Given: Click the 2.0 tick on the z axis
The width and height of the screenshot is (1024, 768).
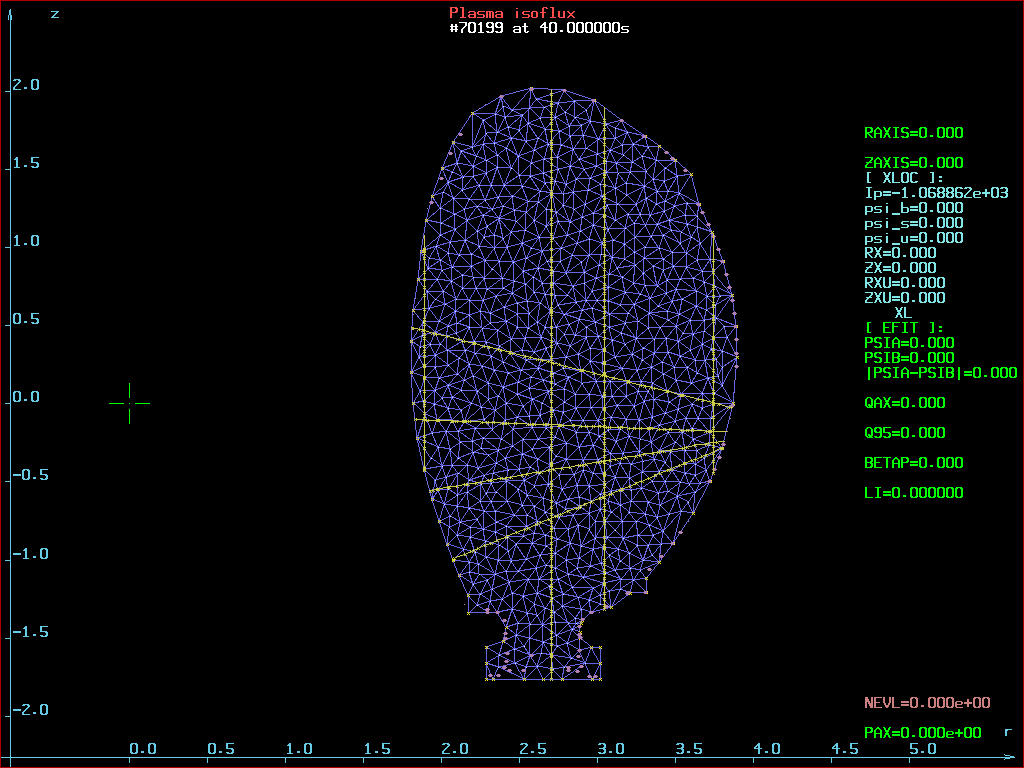Looking at the screenshot, I should [26, 85].
